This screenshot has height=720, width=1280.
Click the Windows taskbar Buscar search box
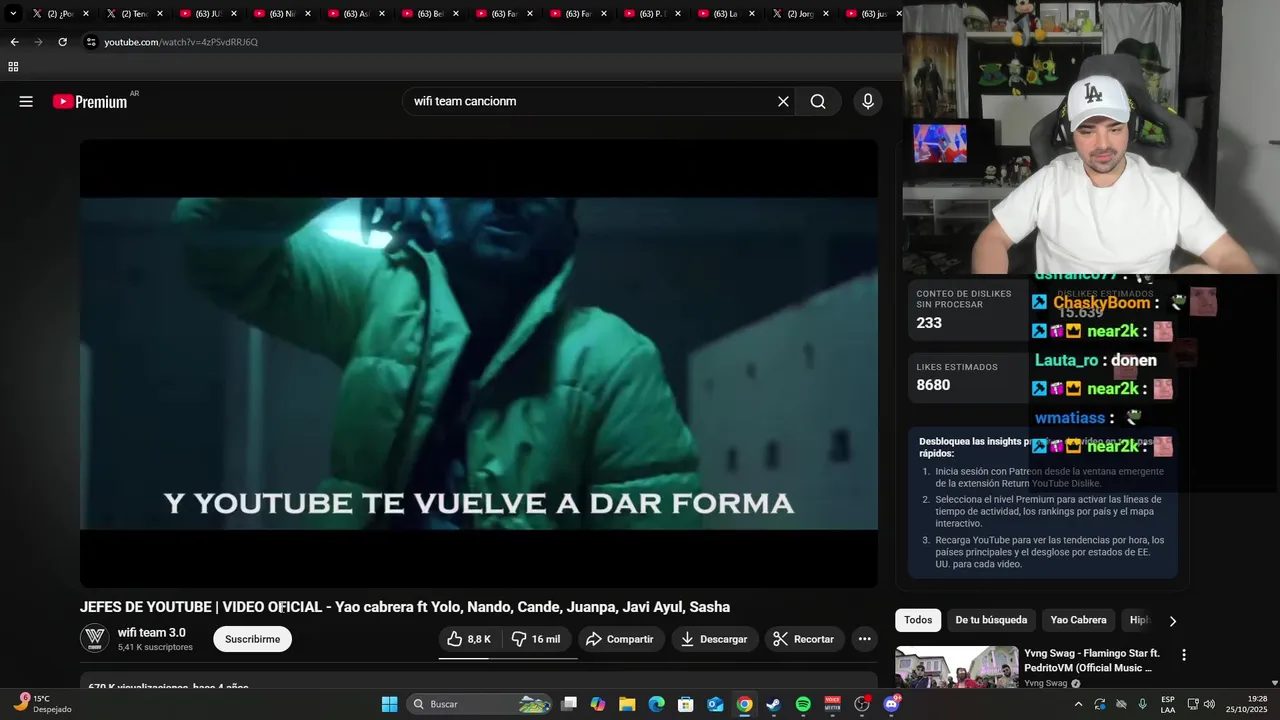(x=480, y=704)
